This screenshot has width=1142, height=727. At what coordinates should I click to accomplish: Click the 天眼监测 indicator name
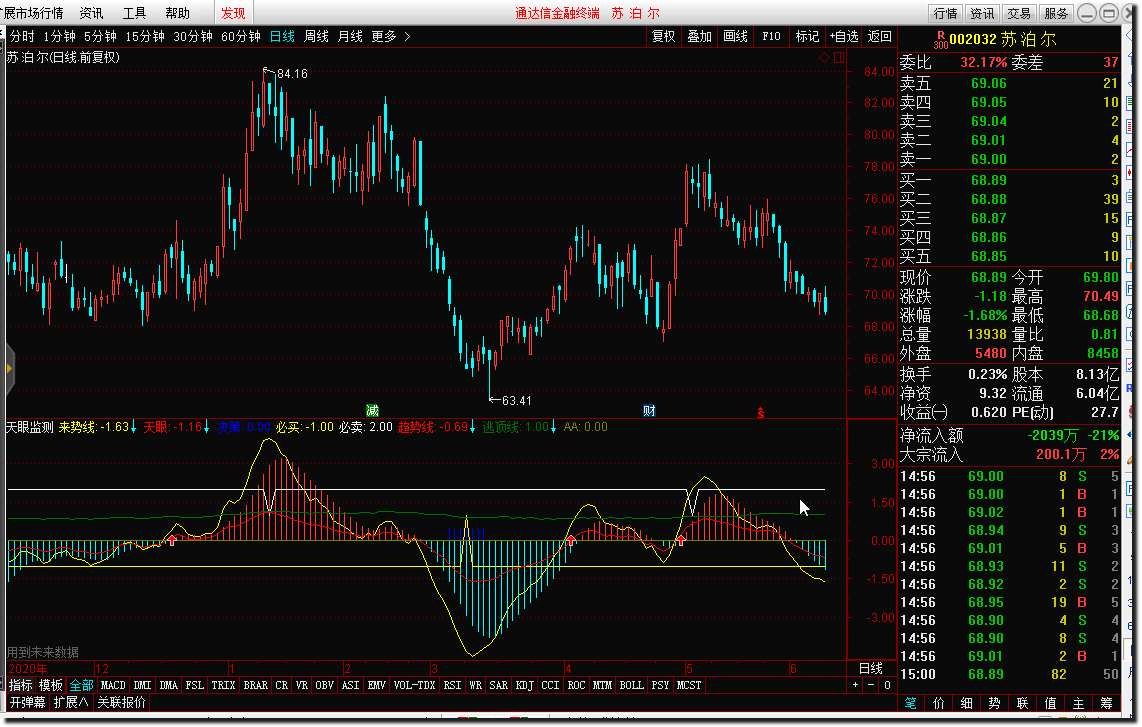pos(30,427)
